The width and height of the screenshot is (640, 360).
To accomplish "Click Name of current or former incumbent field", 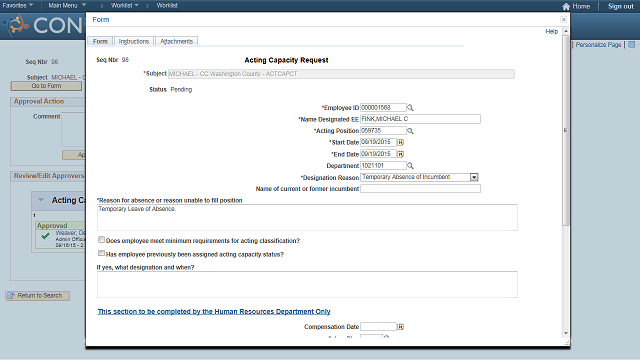I will click(420, 189).
